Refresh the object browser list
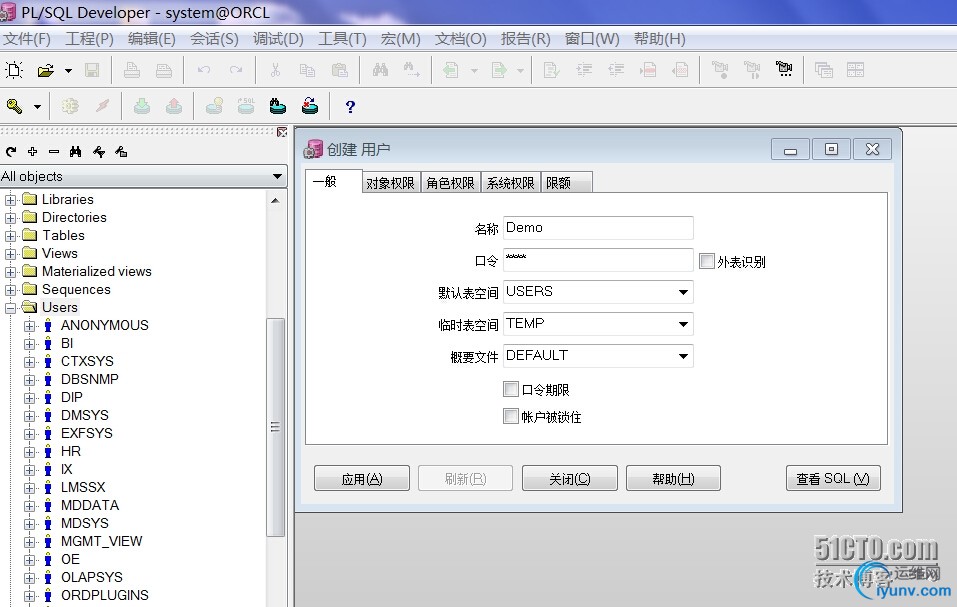 [11, 151]
